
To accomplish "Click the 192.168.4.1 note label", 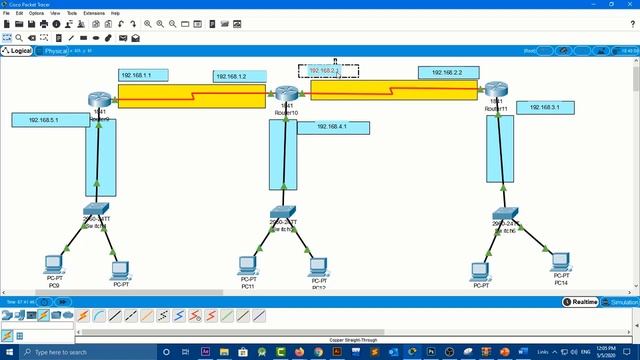I will click(x=333, y=127).
